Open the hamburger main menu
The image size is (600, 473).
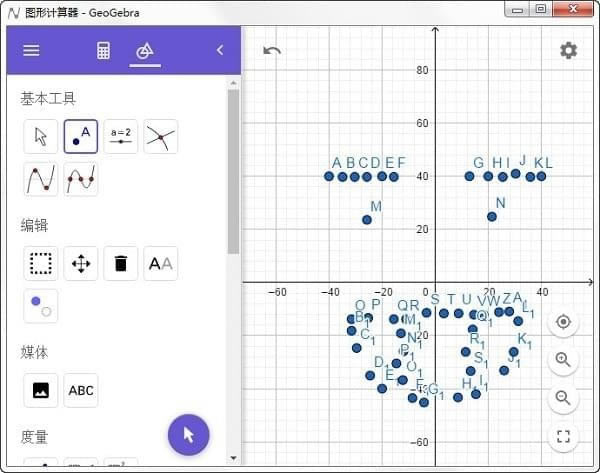click(31, 51)
